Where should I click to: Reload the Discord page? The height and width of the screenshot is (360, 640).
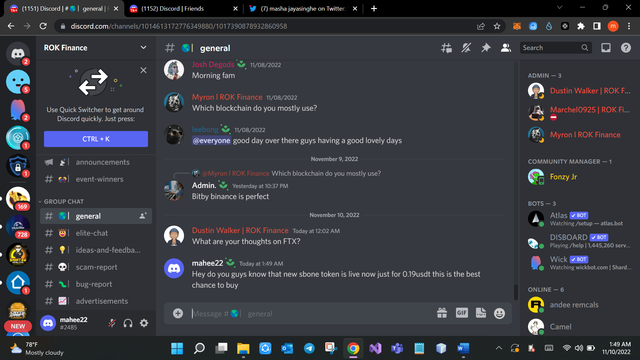(x=43, y=26)
